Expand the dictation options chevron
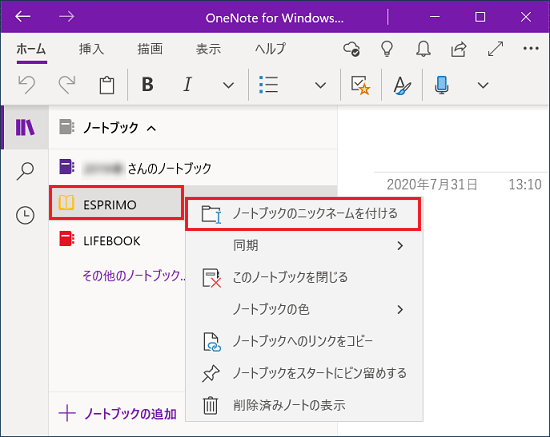 point(483,85)
